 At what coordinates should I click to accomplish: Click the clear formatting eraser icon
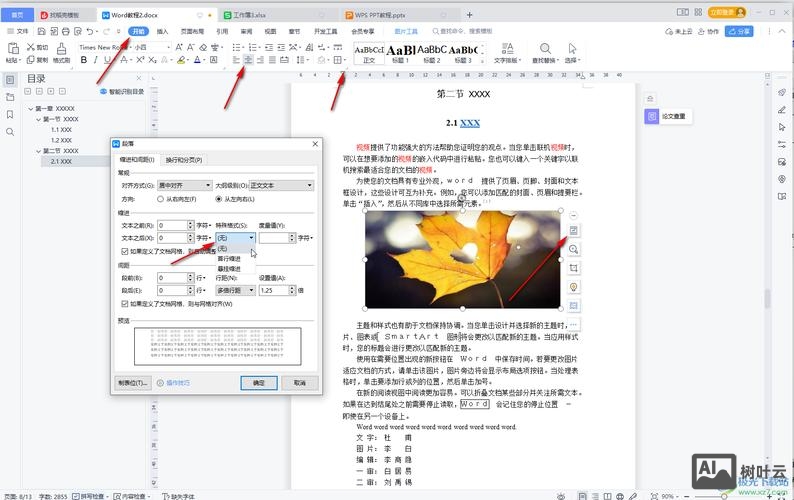click(x=203, y=47)
